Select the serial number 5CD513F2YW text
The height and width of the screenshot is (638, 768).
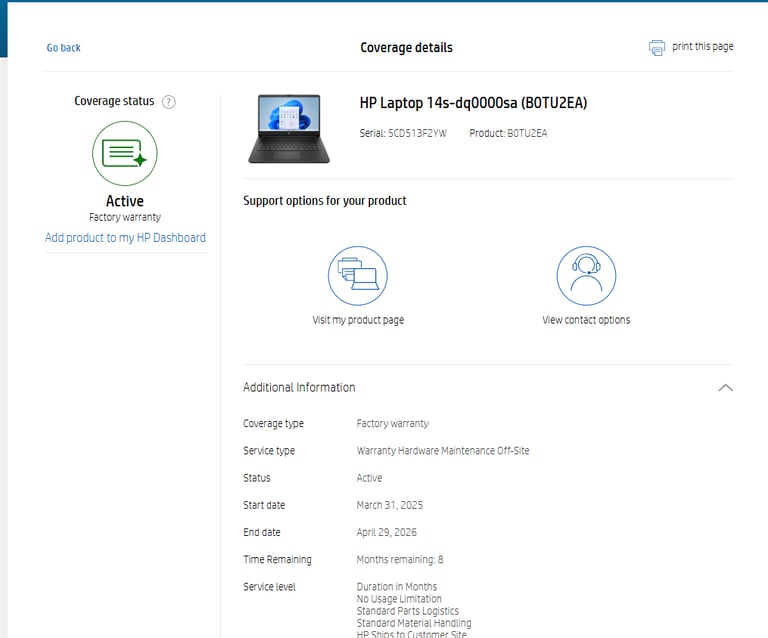coord(417,133)
